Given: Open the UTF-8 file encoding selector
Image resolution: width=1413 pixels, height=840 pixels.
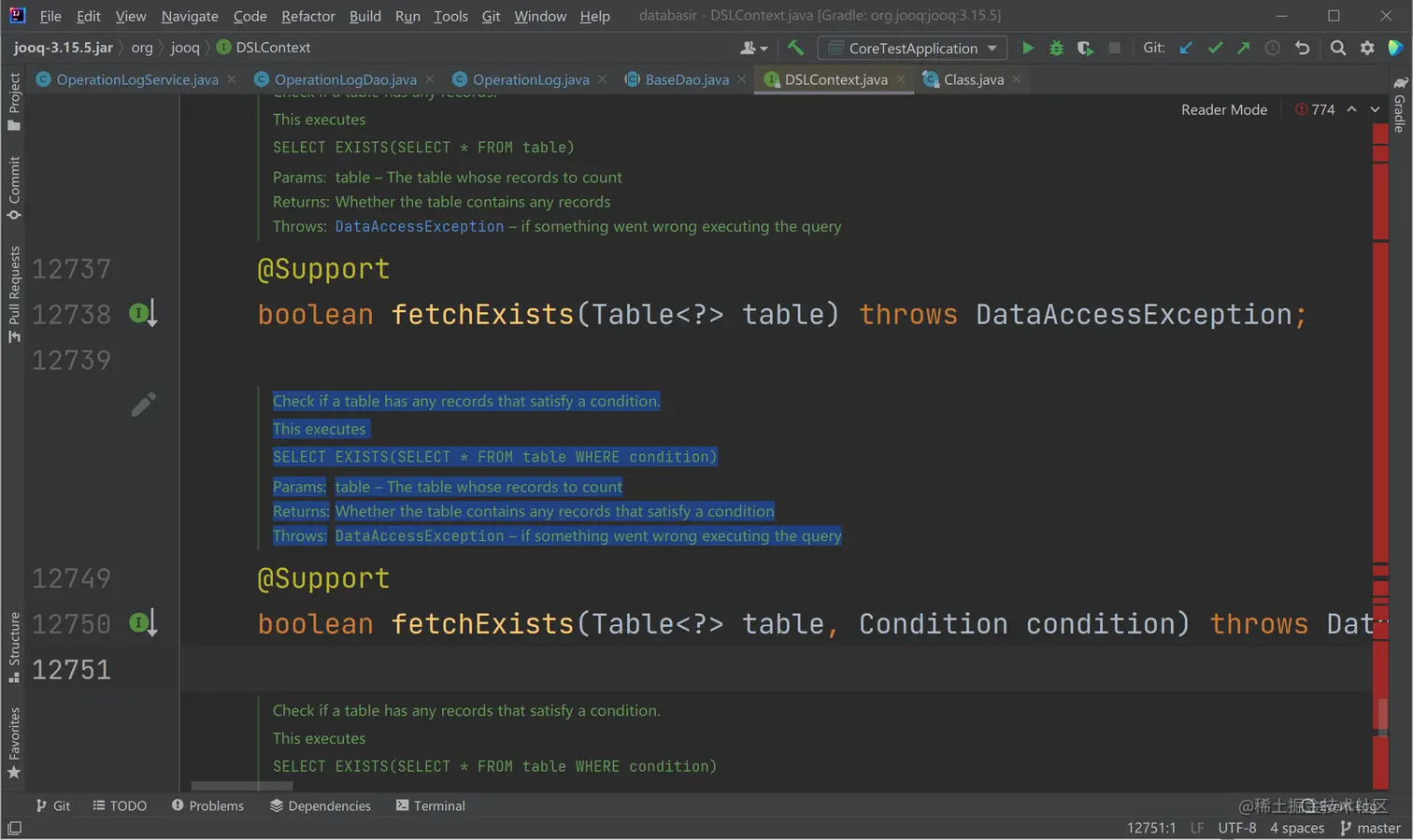Looking at the screenshot, I should pos(1236,828).
